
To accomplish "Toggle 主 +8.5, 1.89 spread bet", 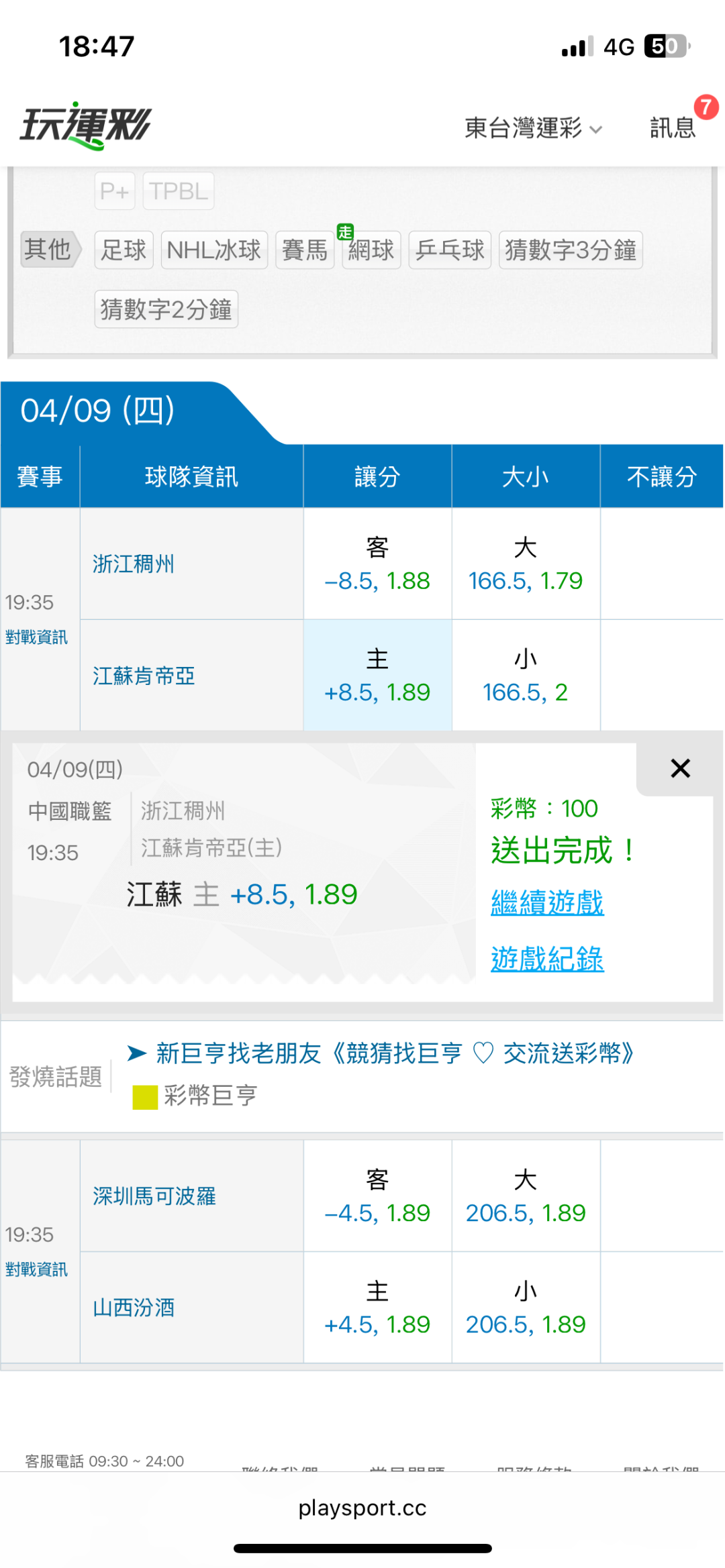I will (x=377, y=675).
